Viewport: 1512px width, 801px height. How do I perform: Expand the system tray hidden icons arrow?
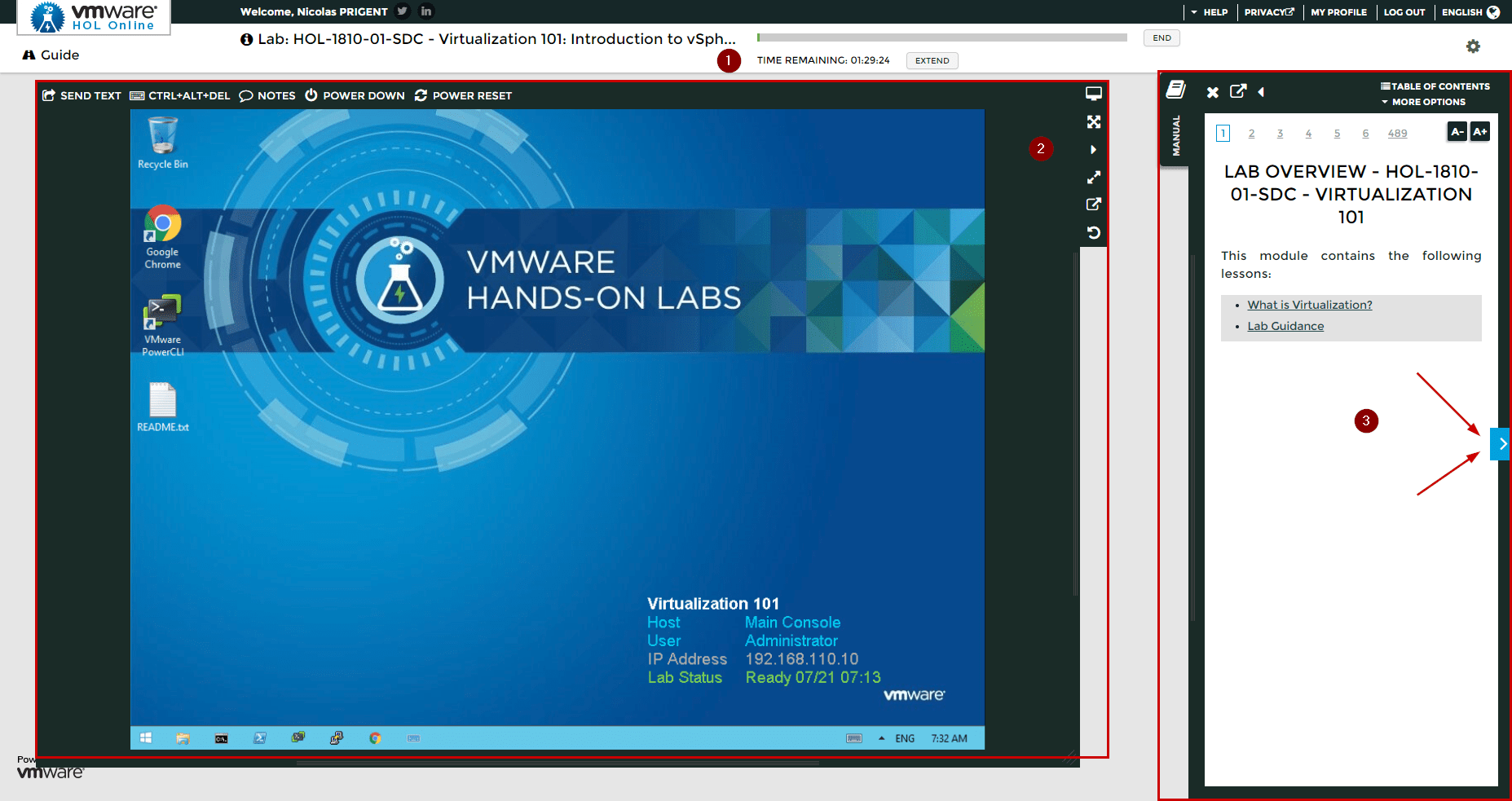click(x=881, y=738)
